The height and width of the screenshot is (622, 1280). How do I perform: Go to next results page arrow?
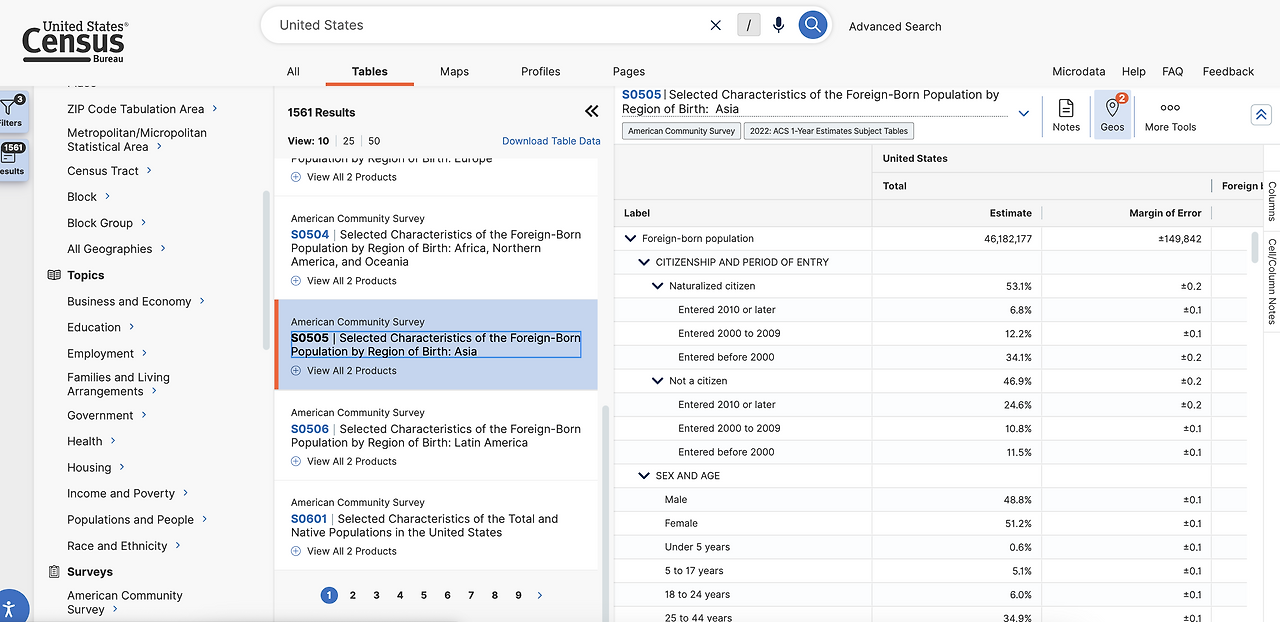point(540,595)
